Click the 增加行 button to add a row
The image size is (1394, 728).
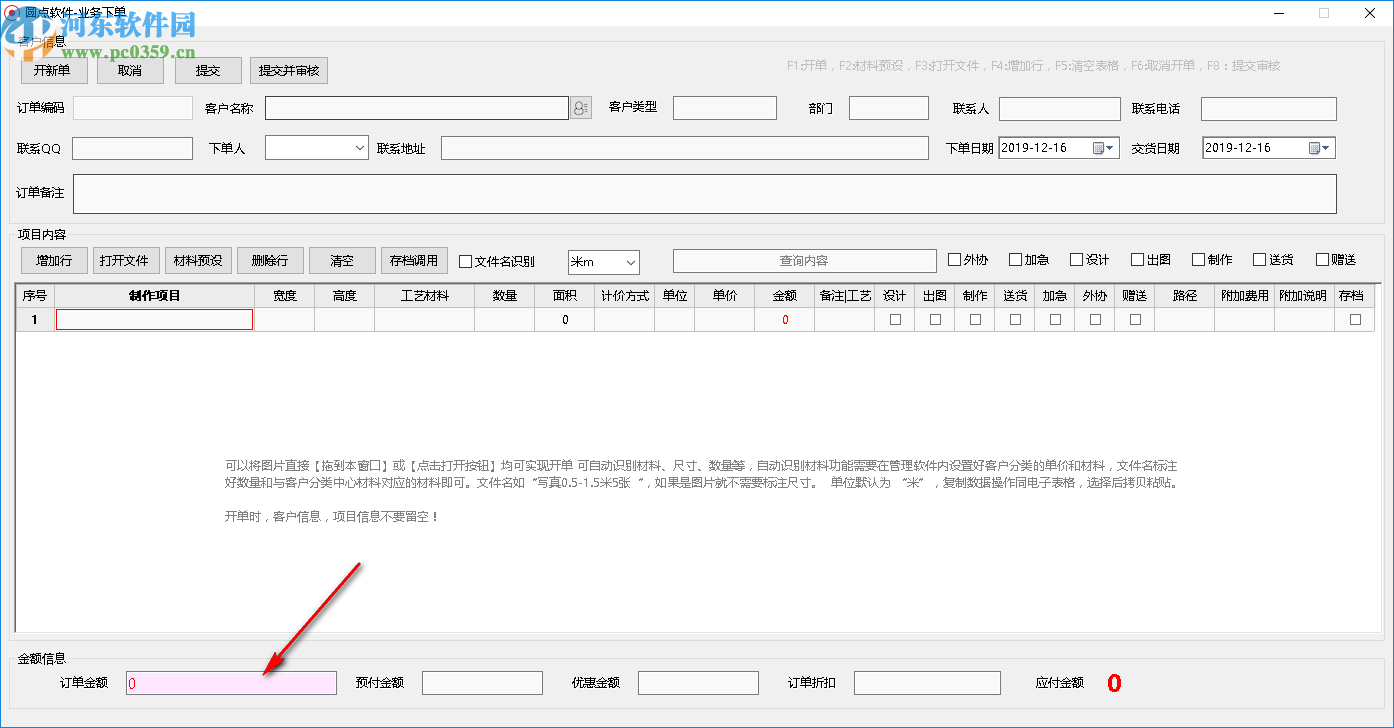(x=53, y=260)
